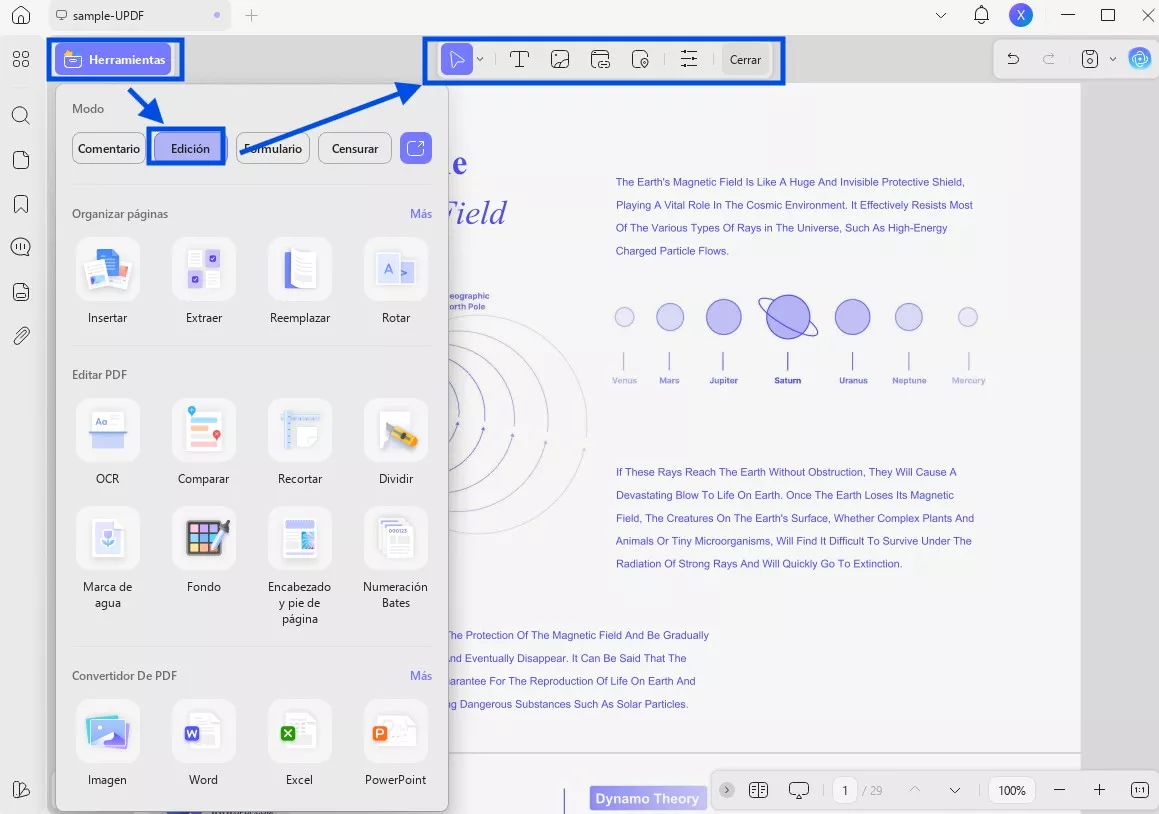This screenshot has width=1159, height=814.
Task: Open the Comparar documents tool
Action: pos(204,442)
